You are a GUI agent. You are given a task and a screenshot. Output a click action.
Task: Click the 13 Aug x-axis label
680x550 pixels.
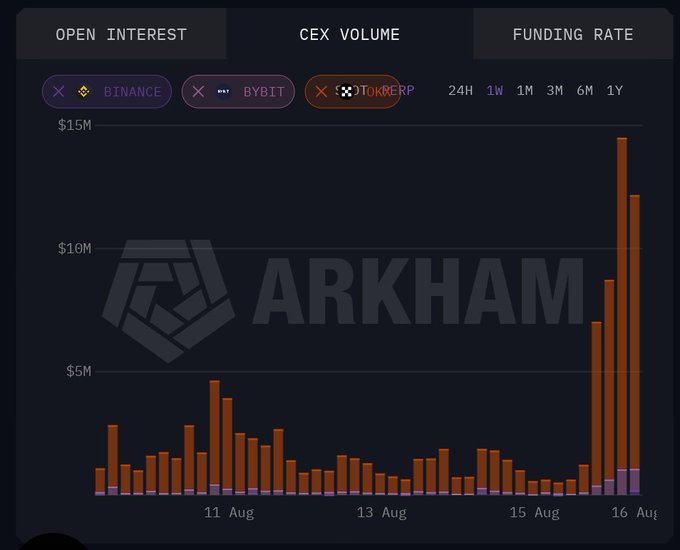tap(382, 513)
